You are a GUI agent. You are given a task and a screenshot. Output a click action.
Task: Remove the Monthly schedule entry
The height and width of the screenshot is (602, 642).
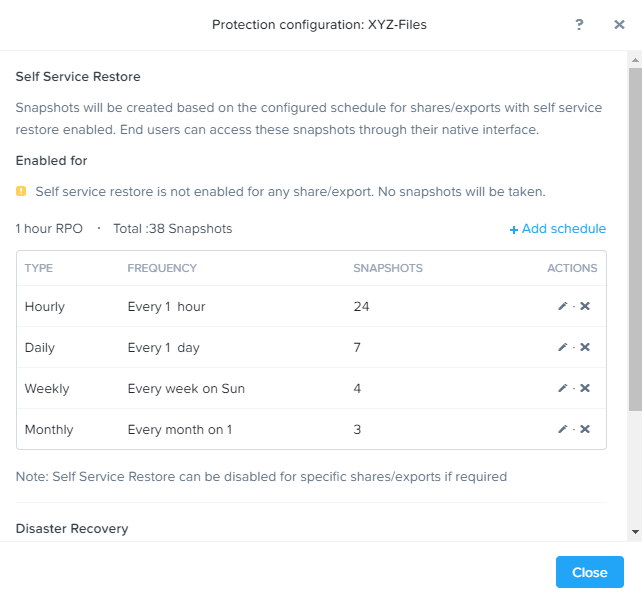point(585,429)
